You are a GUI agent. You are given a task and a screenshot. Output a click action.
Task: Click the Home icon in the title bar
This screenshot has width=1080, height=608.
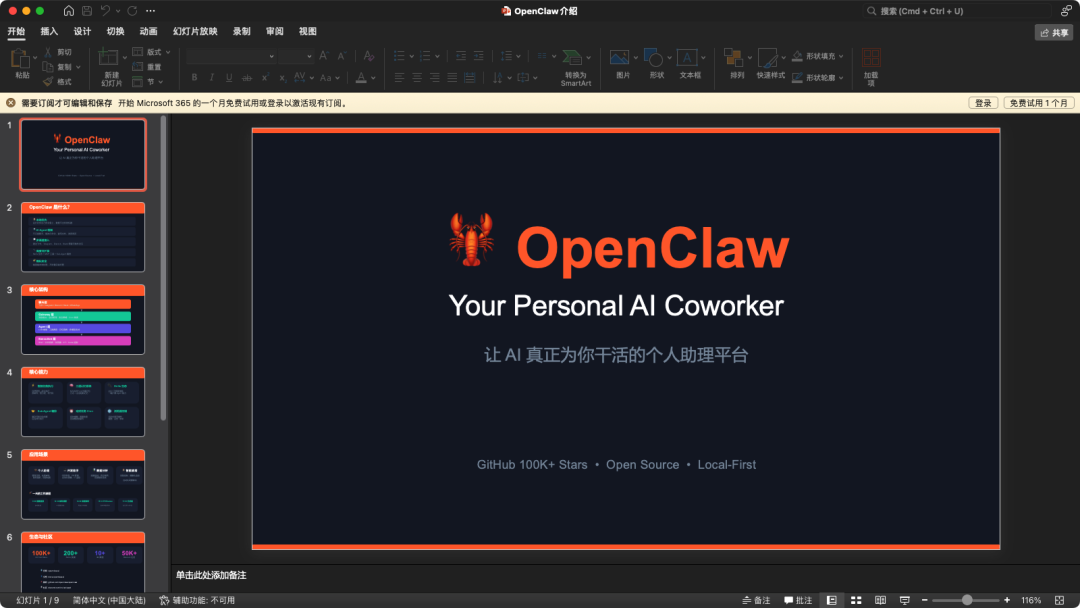(69, 11)
